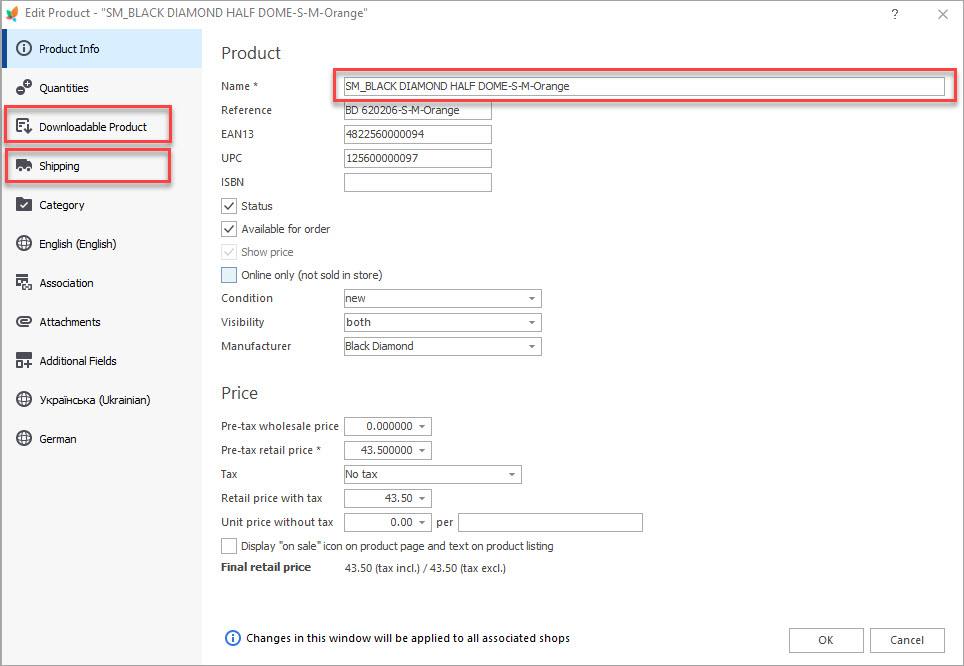Click the "Changes in this window" notice text
Screen dimensions: 964x666
coord(408,638)
